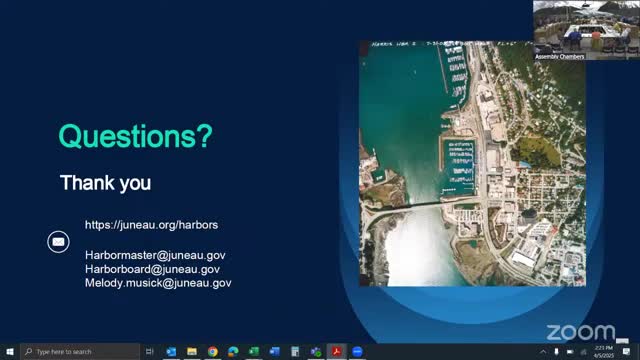Image resolution: width=640 pixels, height=360 pixels.
Task: Launch Google Chrome from the taskbar
Action: pyautogui.click(x=213, y=351)
